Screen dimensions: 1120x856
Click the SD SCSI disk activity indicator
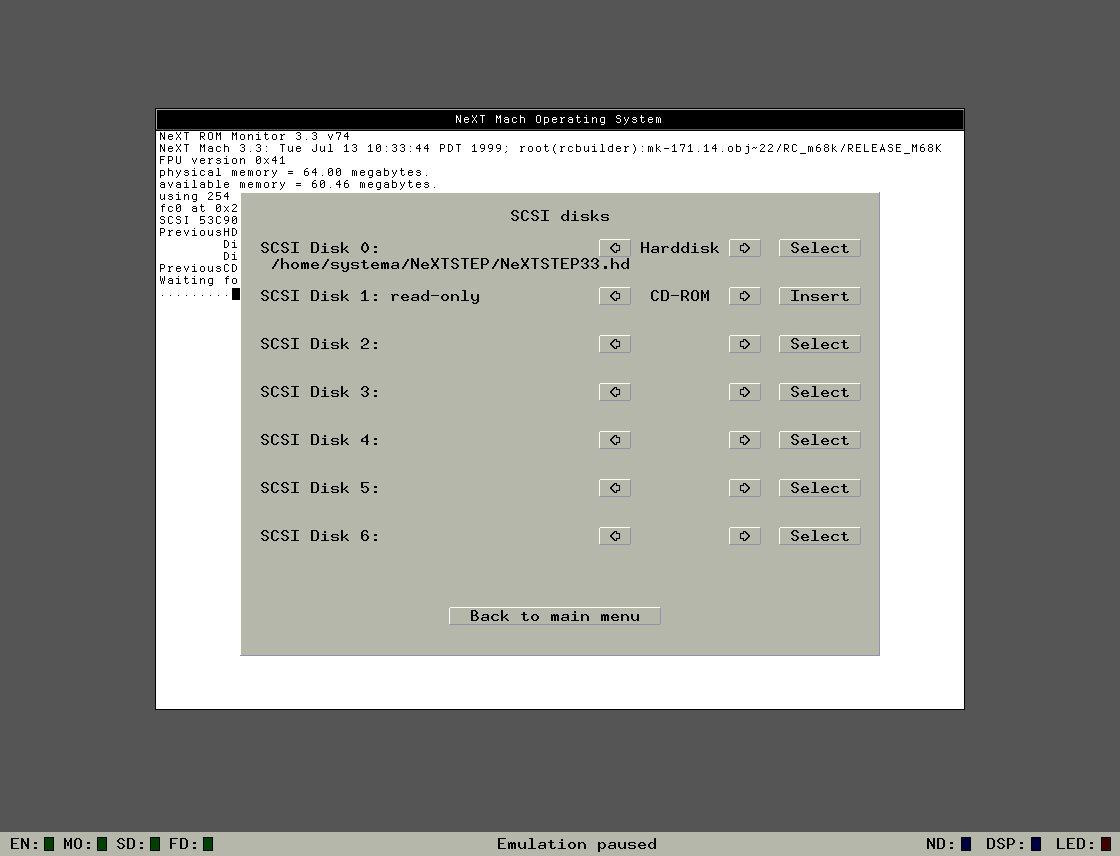[x=155, y=843]
